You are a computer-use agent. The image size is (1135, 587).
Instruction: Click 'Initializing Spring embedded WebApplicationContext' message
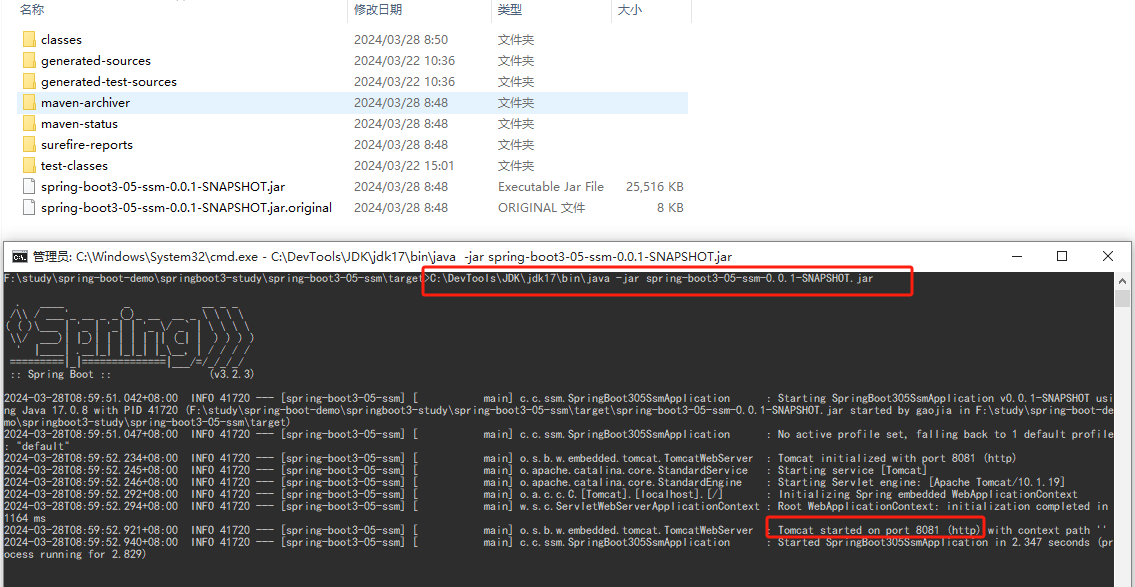928,494
